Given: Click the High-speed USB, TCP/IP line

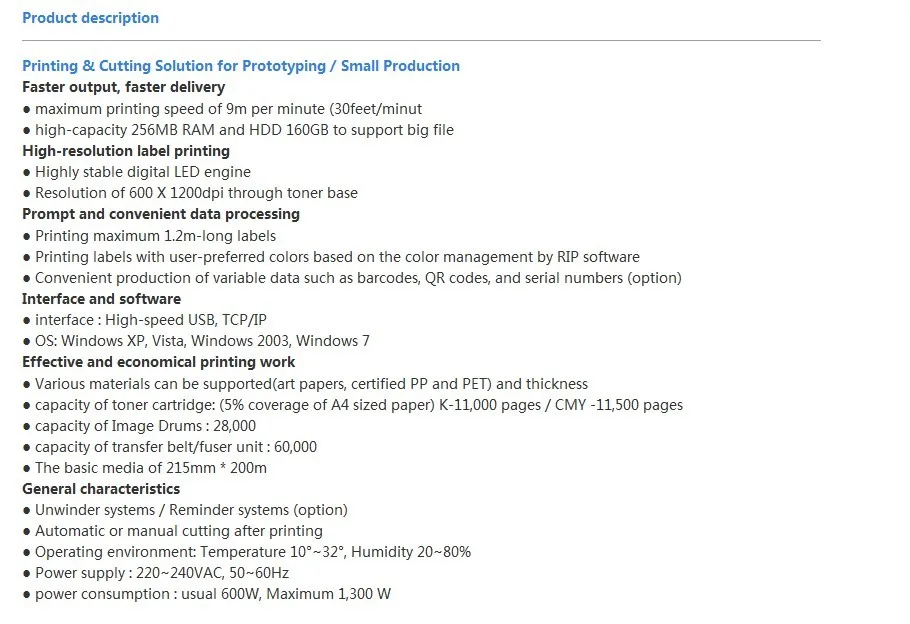Looking at the screenshot, I should click(145, 320).
